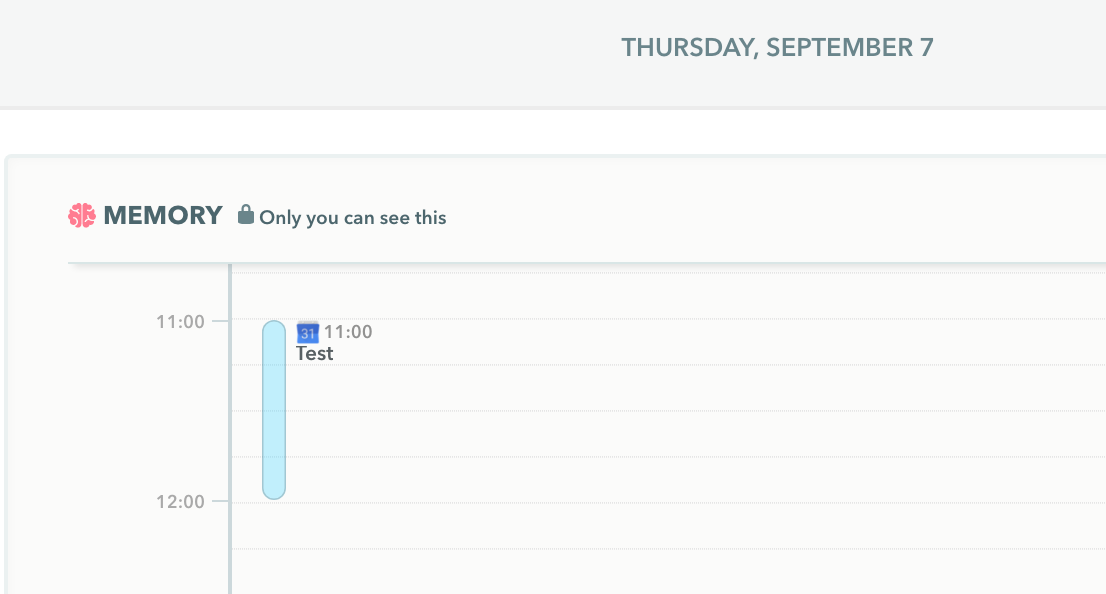This screenshot has height=594, width=1106.
Task: Click the MEMORY section heading
Action: pos(163,215)
